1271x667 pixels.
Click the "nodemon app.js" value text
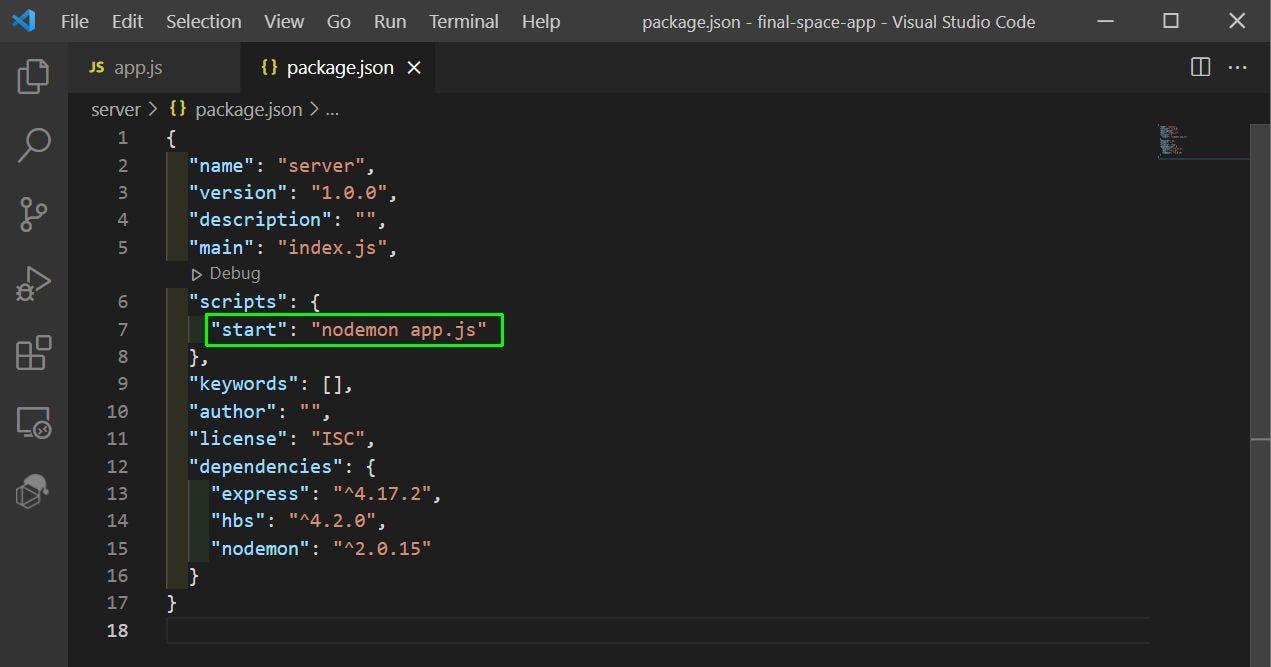pyautogui.click(x=398, y=329)
